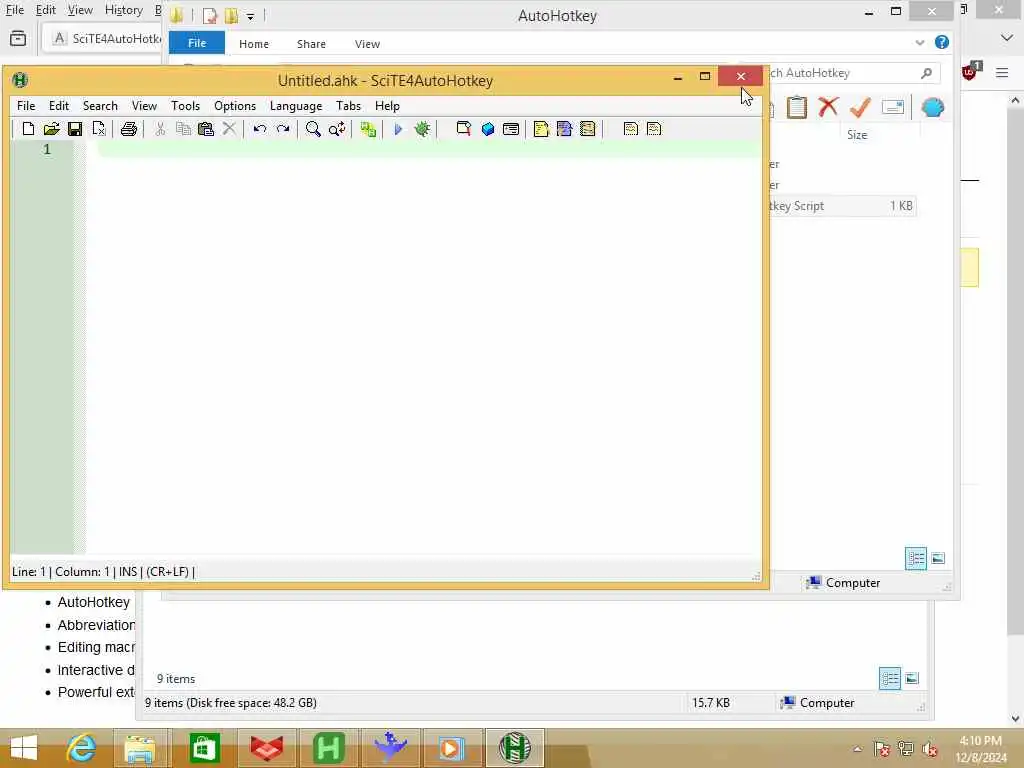This screenshot has width=1024, height=768.
Task: Click the Explorer help question mark icon
Action: tap(942, 42)
